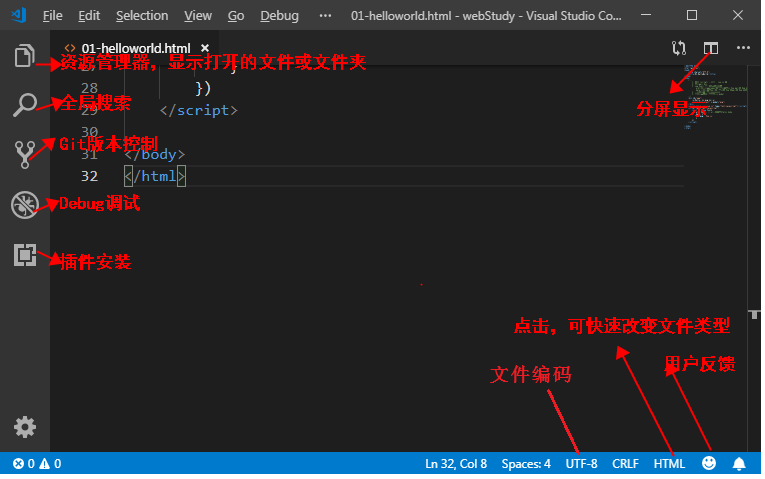Expand the hidden menu bar items ellipsis
Screen dimensions: 765x479
pyautogui.click(x=325, y=16)
